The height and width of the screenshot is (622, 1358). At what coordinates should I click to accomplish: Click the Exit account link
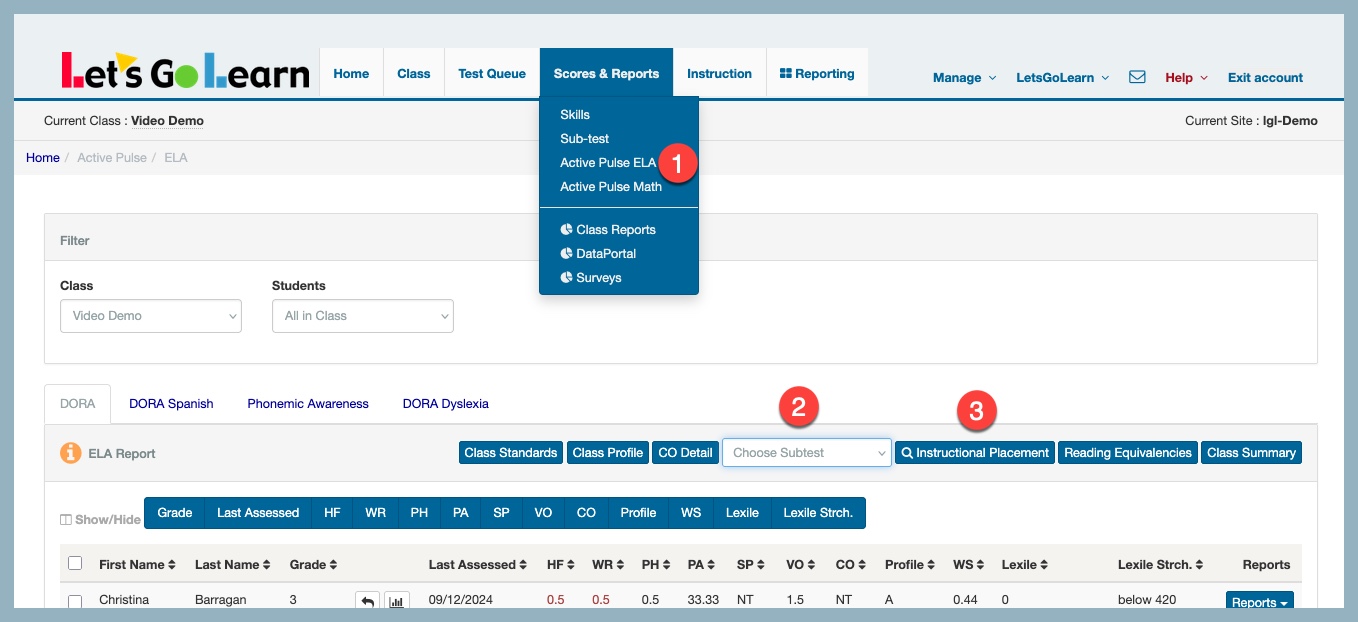coord(1265,77)
